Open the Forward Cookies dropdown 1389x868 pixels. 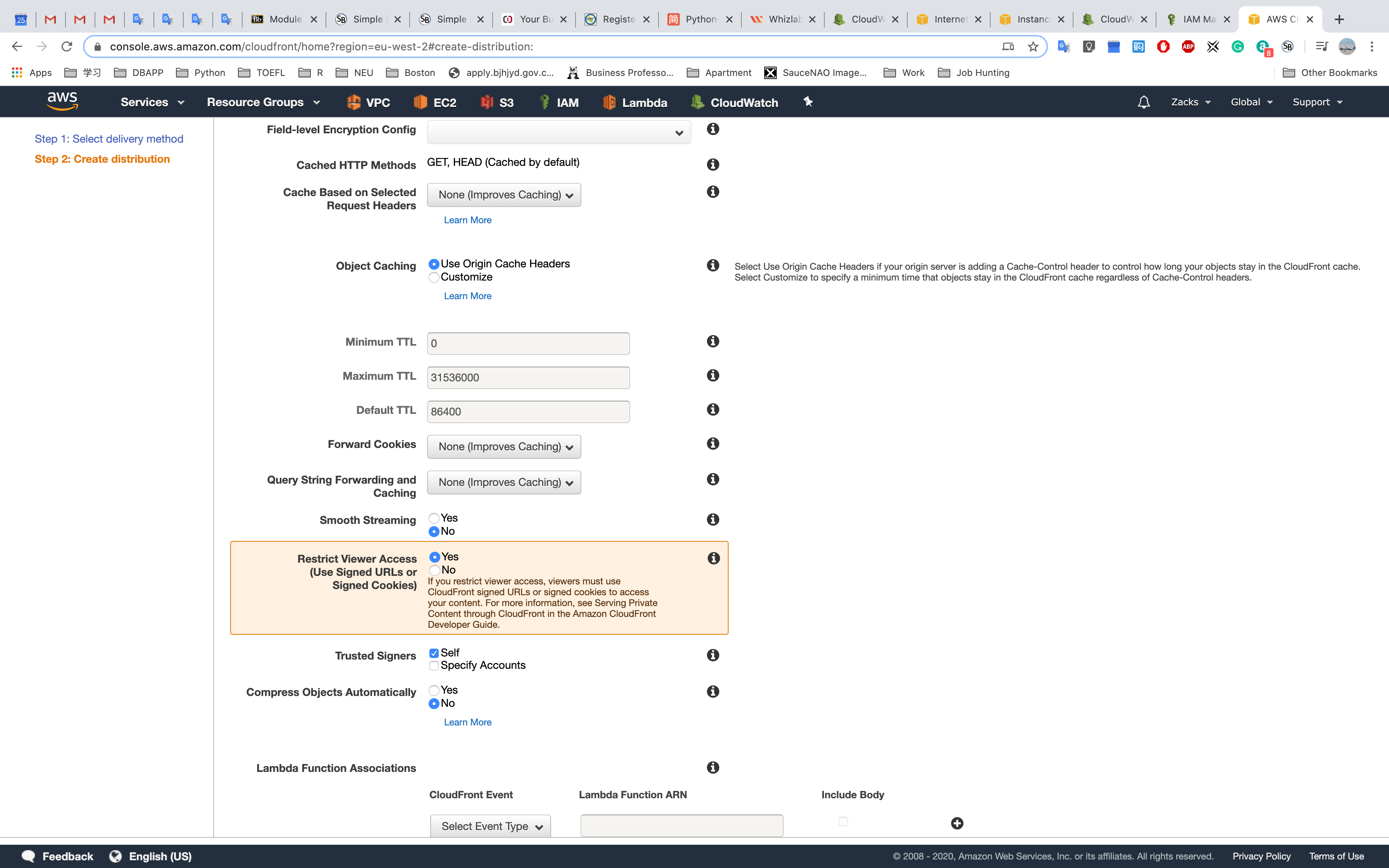(x=503, y=447)
